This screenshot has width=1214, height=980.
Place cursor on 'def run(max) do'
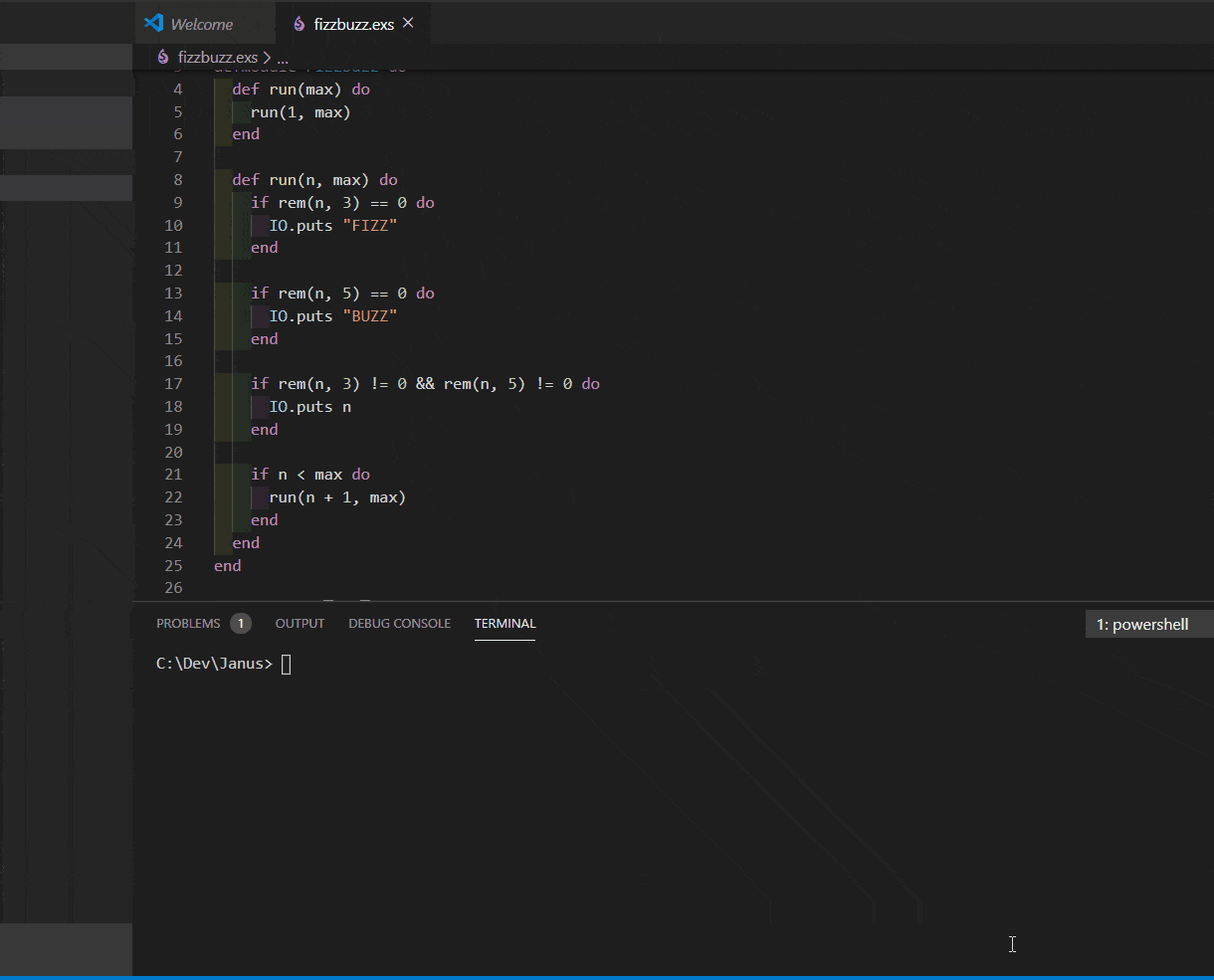(x=301, y=90)
